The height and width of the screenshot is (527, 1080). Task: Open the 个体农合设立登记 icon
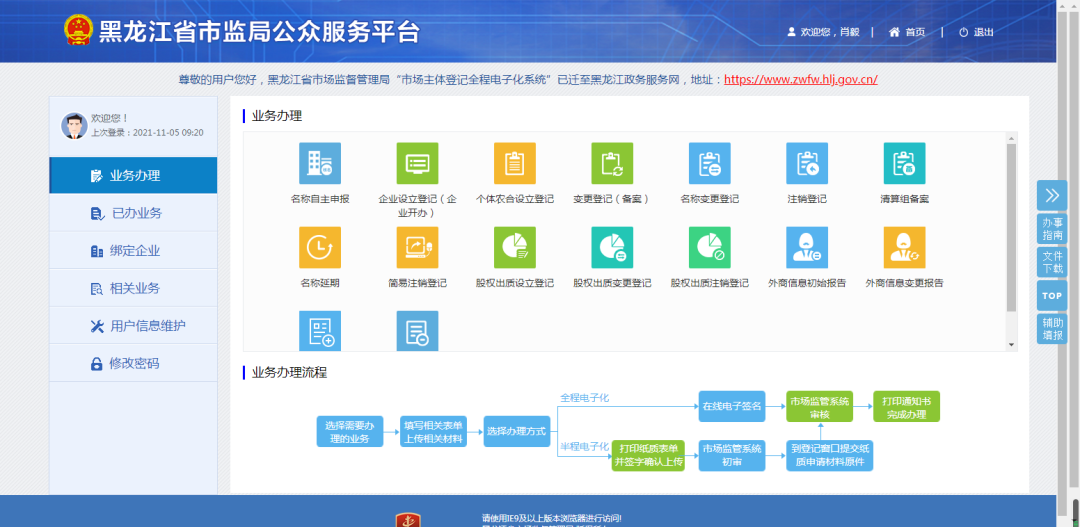(515, 163)
